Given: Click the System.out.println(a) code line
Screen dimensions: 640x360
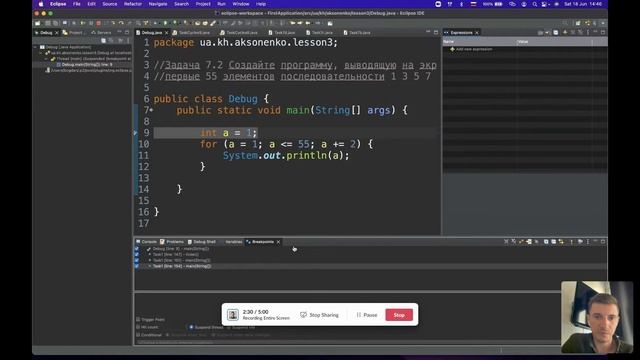Looking at the screenshot, I should click(x=286, y=156).
